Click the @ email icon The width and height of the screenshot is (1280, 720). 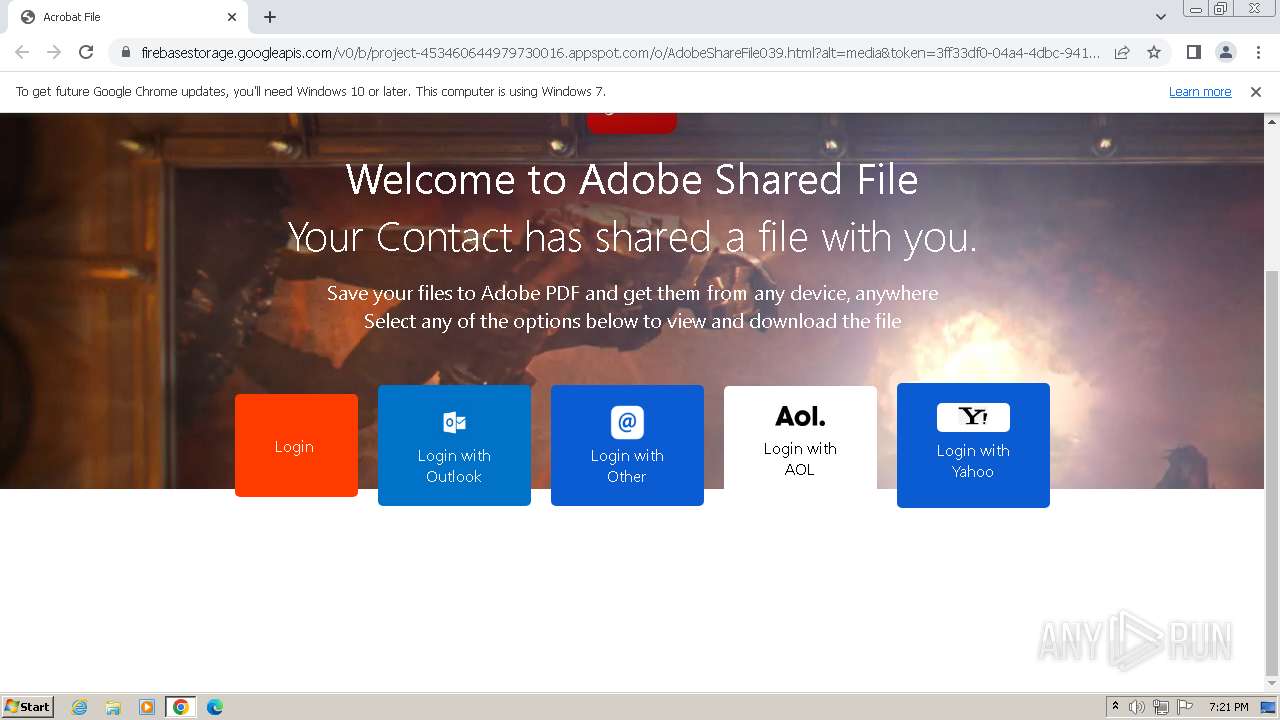tap(627, 422)
